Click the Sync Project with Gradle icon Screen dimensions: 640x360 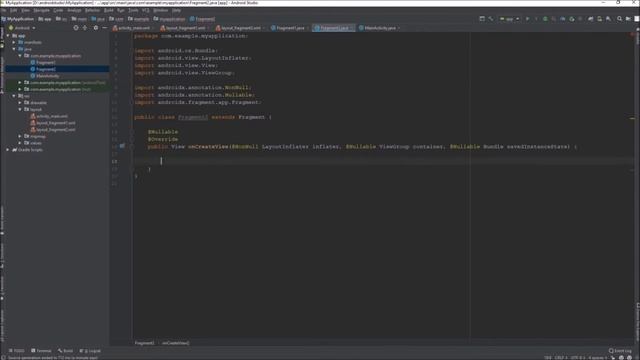[x=590, y=19]
